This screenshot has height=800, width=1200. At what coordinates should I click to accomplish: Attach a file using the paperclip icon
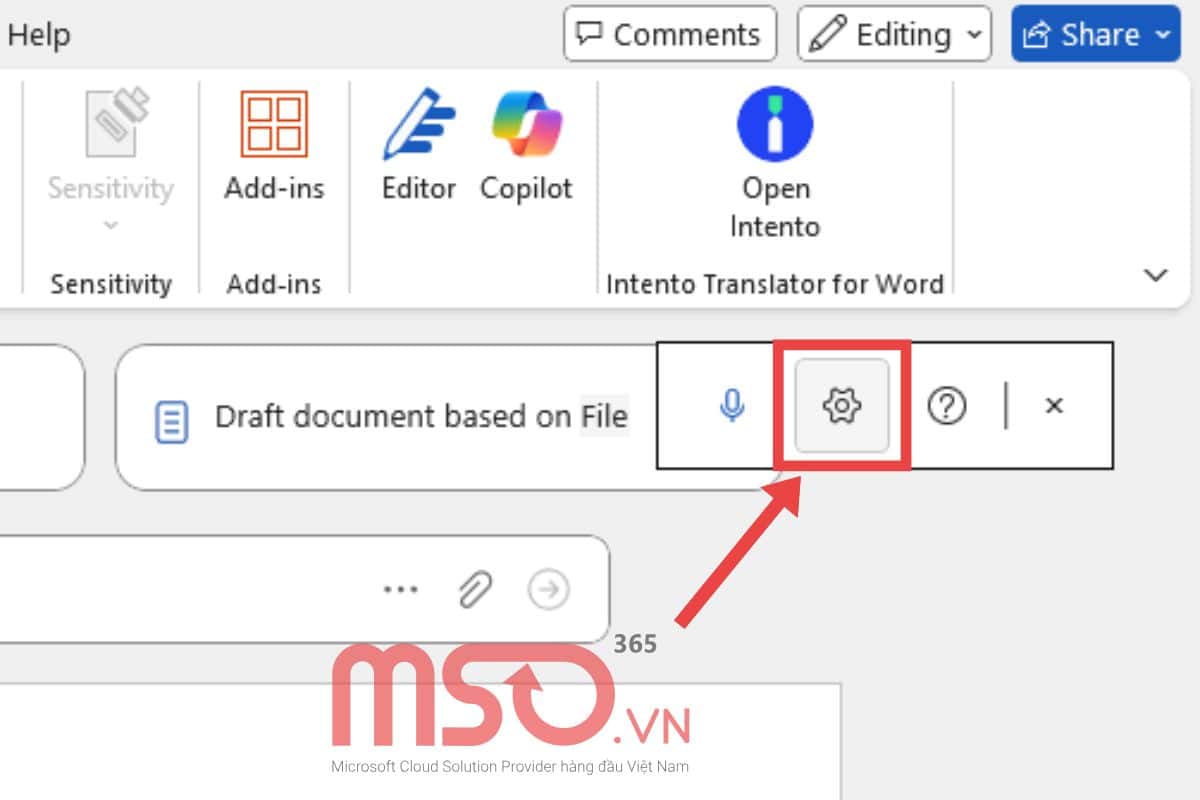(475, 590)
